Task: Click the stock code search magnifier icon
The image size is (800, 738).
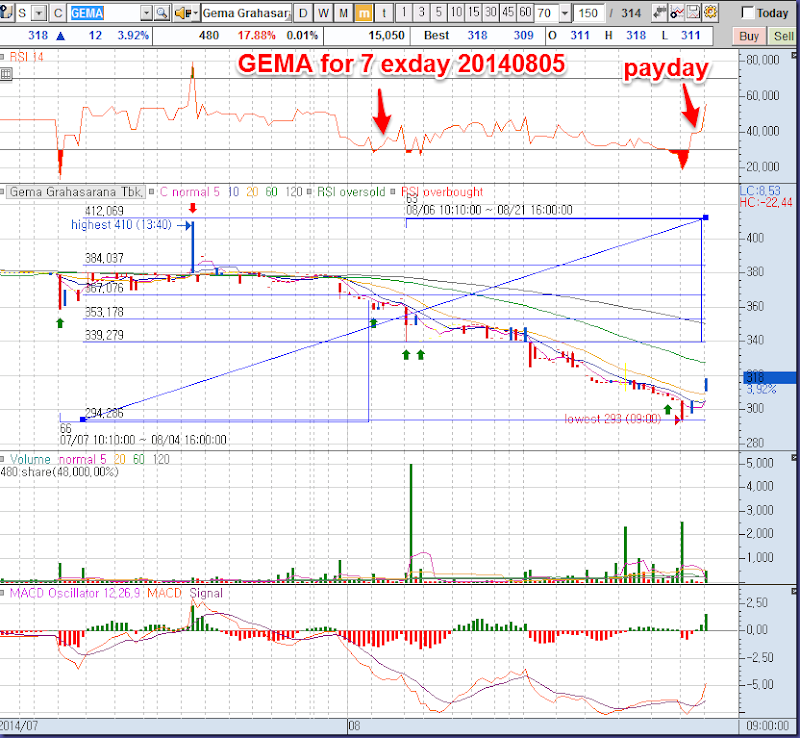Action: point(162,13)
